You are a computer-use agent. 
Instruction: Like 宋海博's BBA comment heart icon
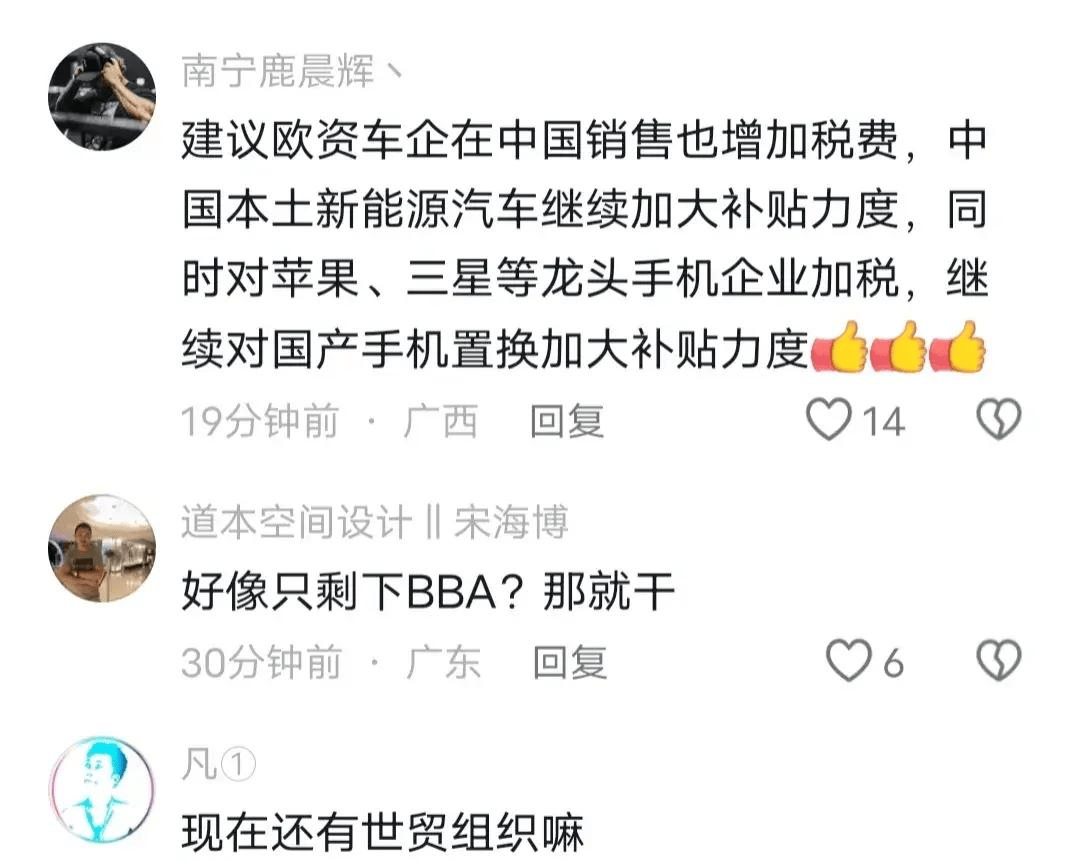pos(849,661)
